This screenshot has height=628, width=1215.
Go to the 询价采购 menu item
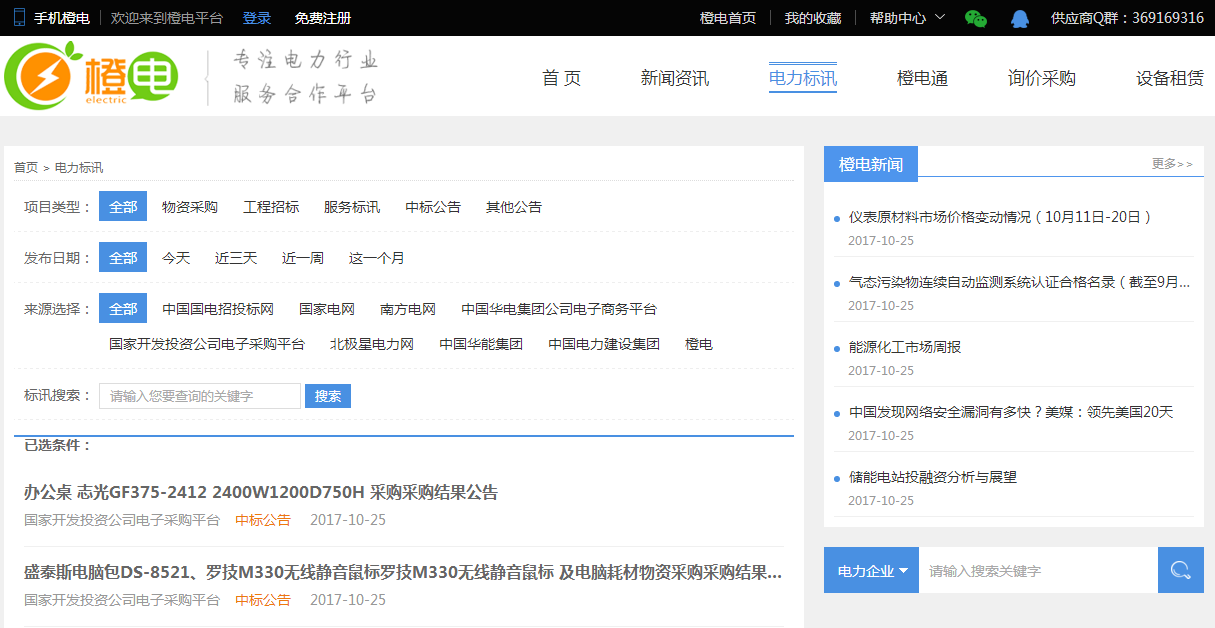[1041, 78]
